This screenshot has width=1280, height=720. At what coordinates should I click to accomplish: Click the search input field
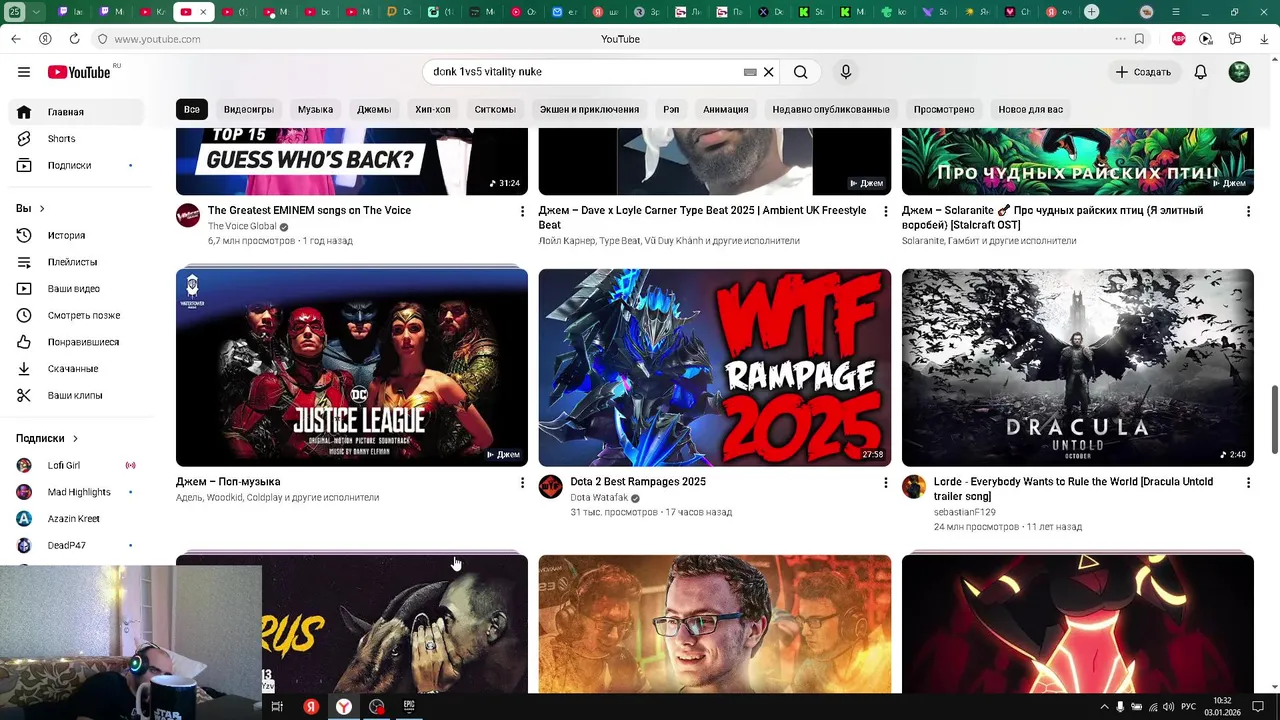click(x=585, y=72)
